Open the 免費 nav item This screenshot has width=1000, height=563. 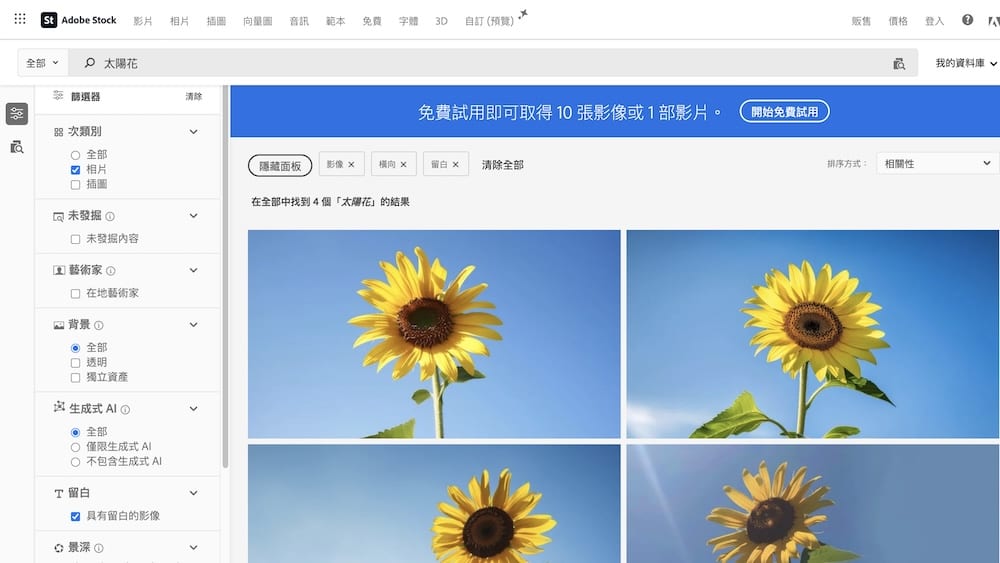pos(372,21)
